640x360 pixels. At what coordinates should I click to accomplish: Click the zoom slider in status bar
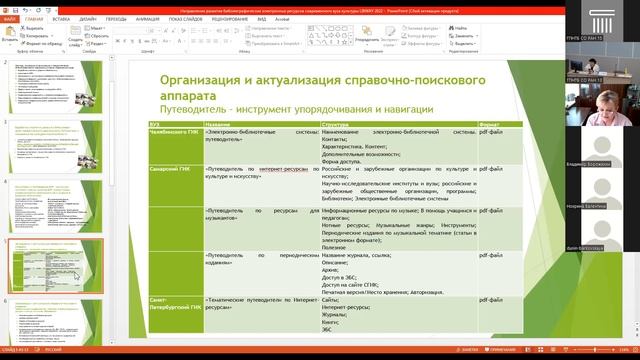point(594,350)
